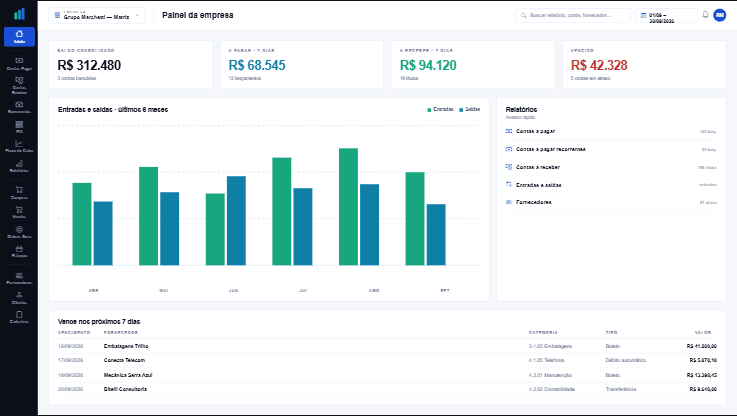Click the Valor column header

[x=703, y=332]
